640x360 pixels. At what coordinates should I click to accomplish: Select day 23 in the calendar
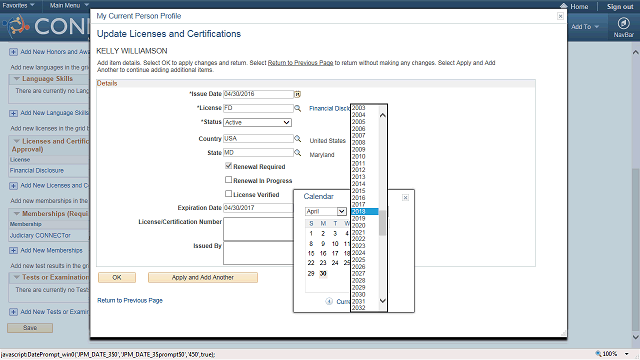pyautogui.click(x=323, y=263)
